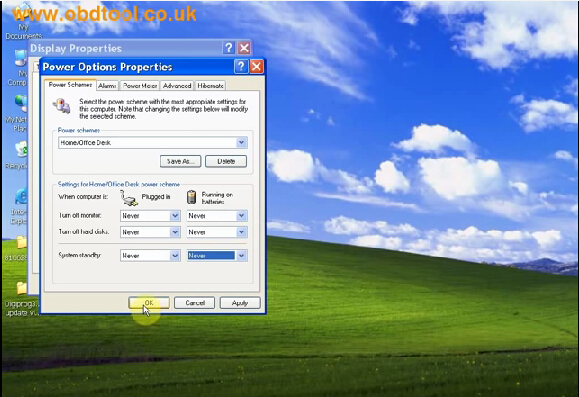This screenshot has width=579, height=397.
Task: Open System standby on-batteries dropdown
Action: [217, 256]
